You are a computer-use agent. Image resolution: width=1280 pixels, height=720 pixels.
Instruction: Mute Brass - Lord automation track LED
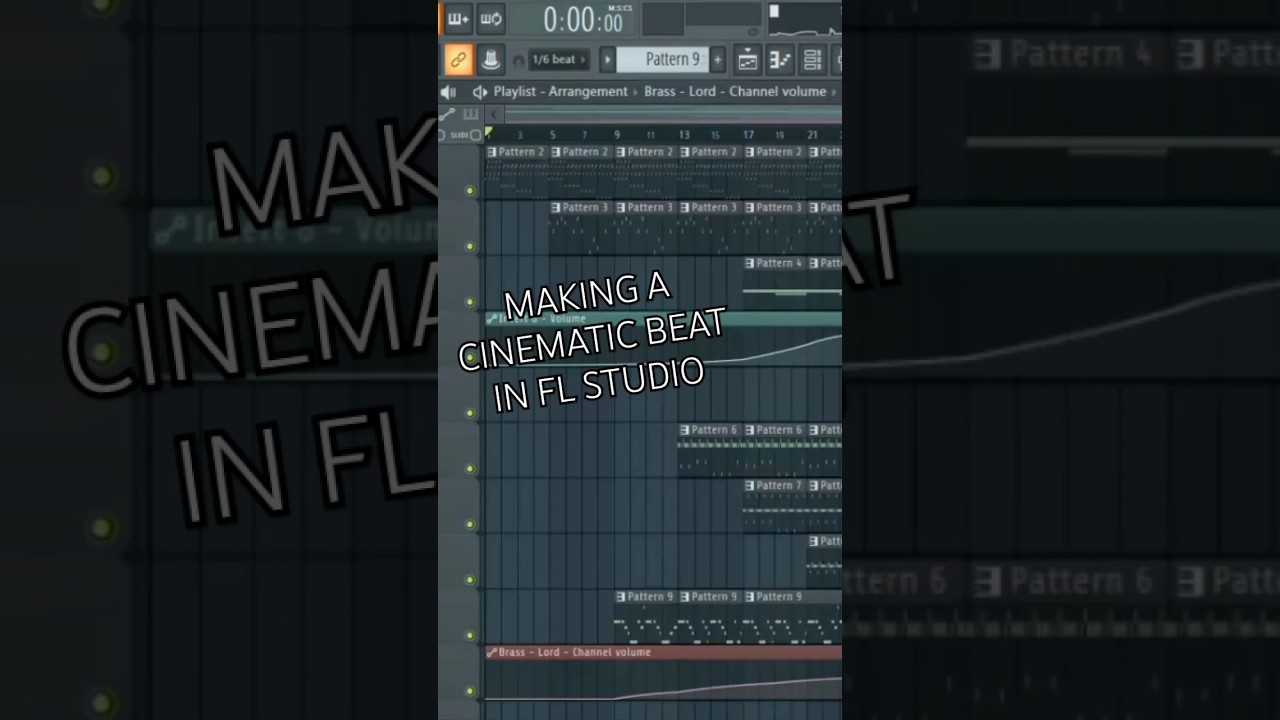click(470, 690)
